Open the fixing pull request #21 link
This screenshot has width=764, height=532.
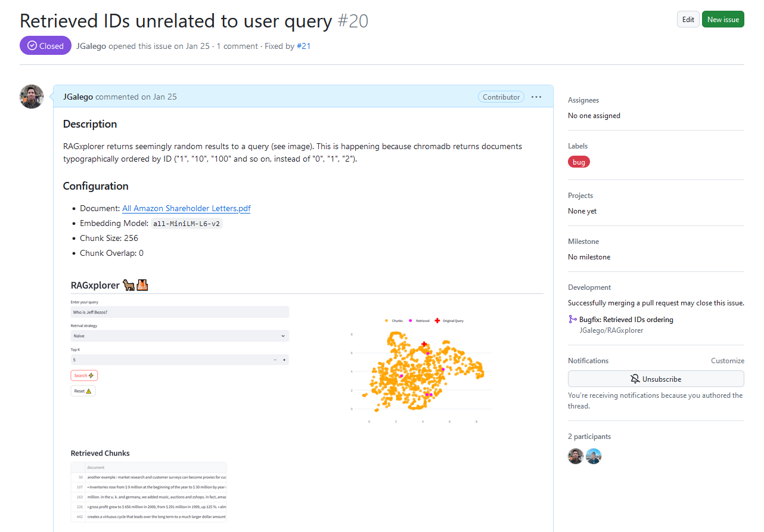[x=304, y=46]
